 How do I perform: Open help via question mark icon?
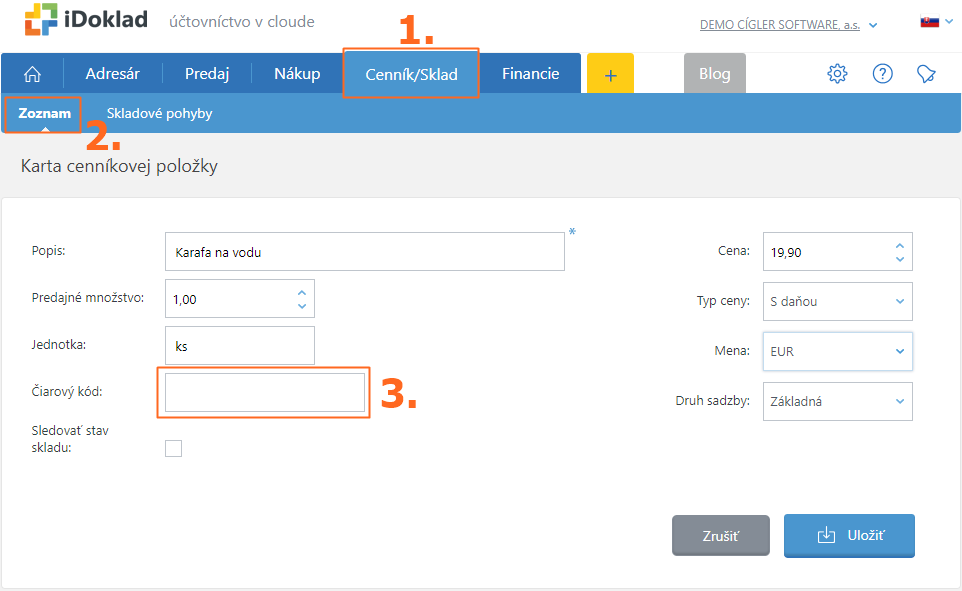point(882,74)
